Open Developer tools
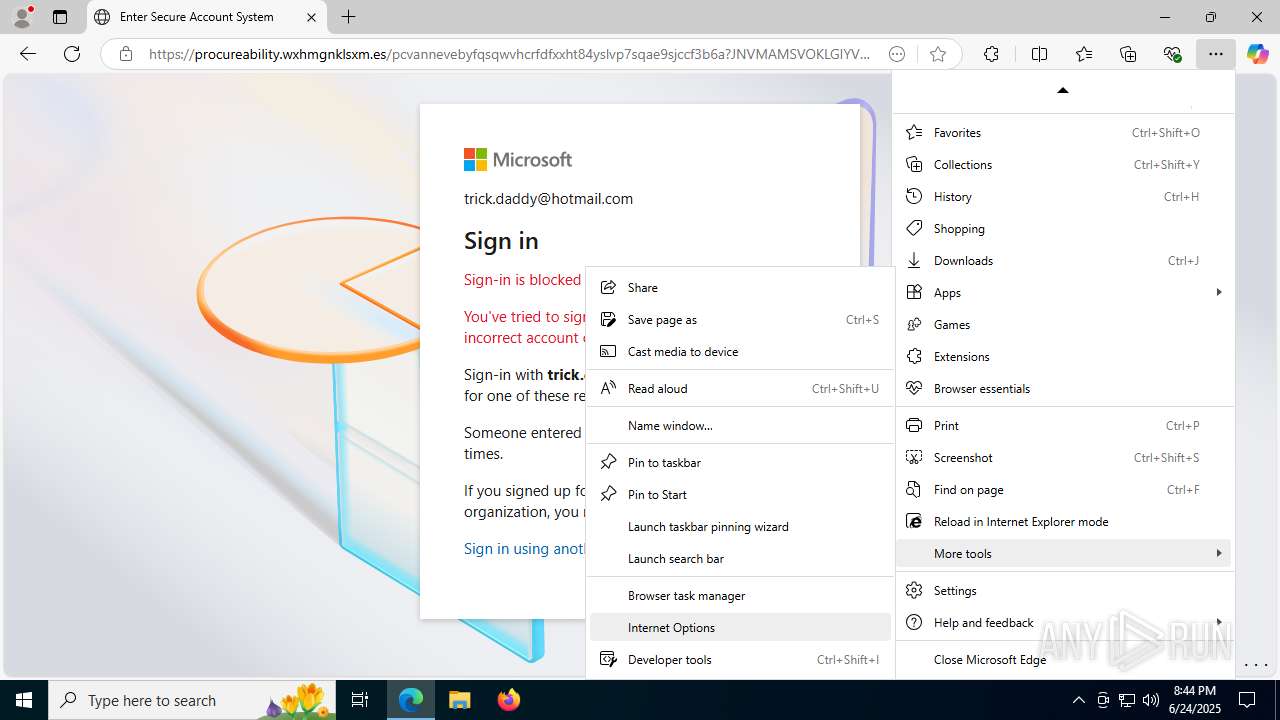Screen dimensions: 1280x720 click(x=740, y=659)
